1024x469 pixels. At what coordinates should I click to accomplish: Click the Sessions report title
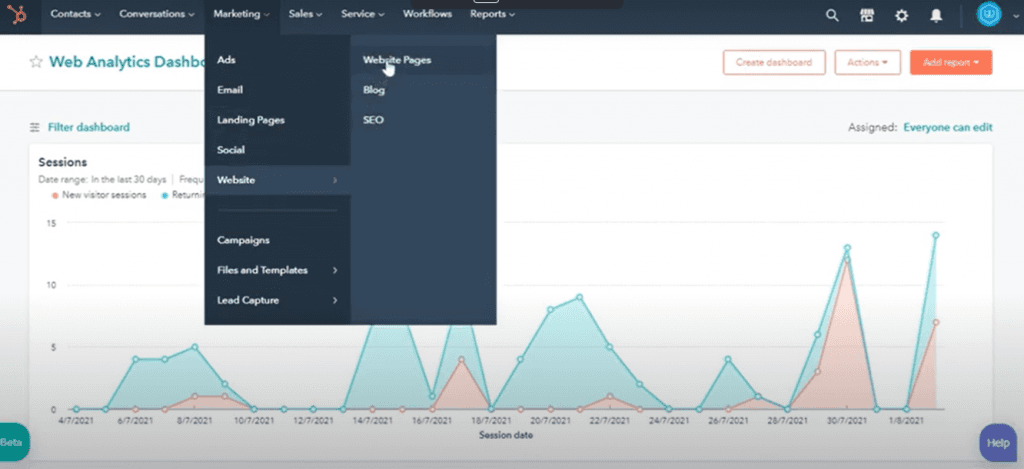click(63, 162)
